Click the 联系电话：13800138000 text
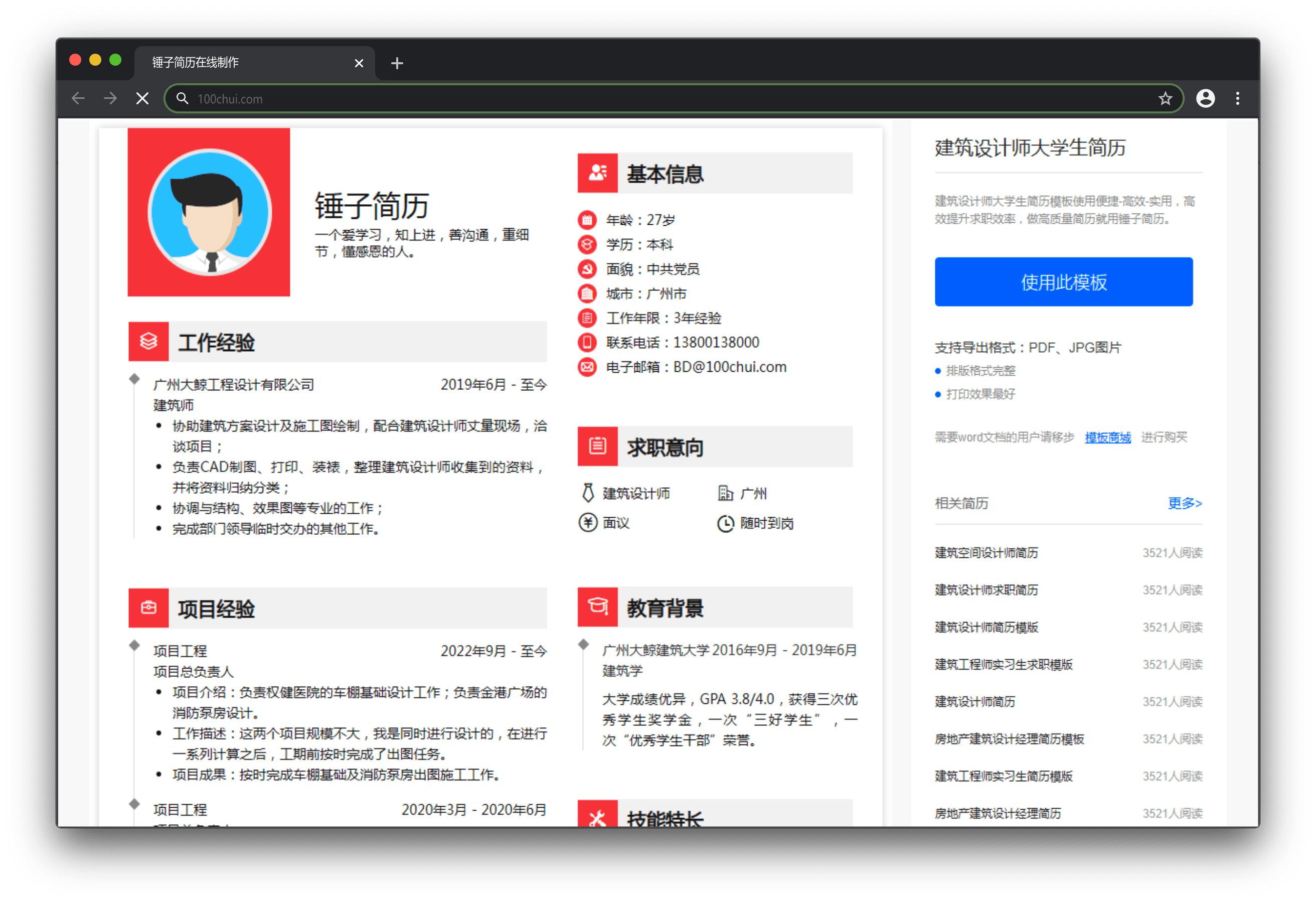This screenshot has height=902, width=1316. [x=683, y=342]
